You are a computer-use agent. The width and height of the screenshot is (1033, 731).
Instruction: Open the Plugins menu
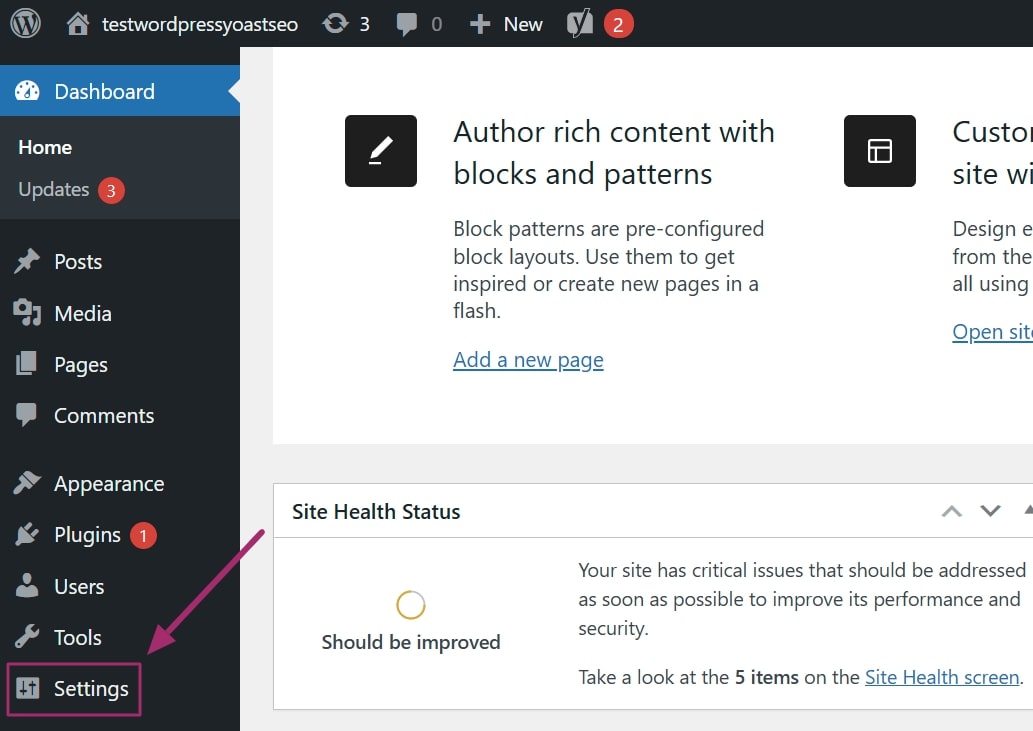coord(87,535)
